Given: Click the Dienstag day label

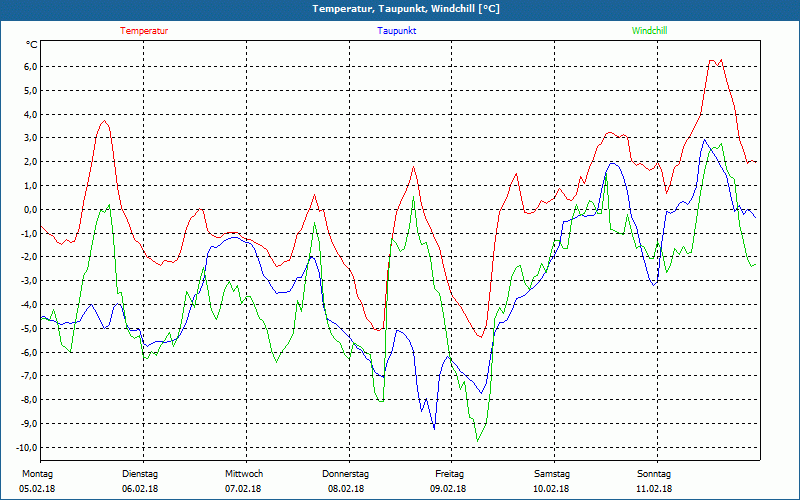Looking at the screenshot, I should tap(140, 474).
